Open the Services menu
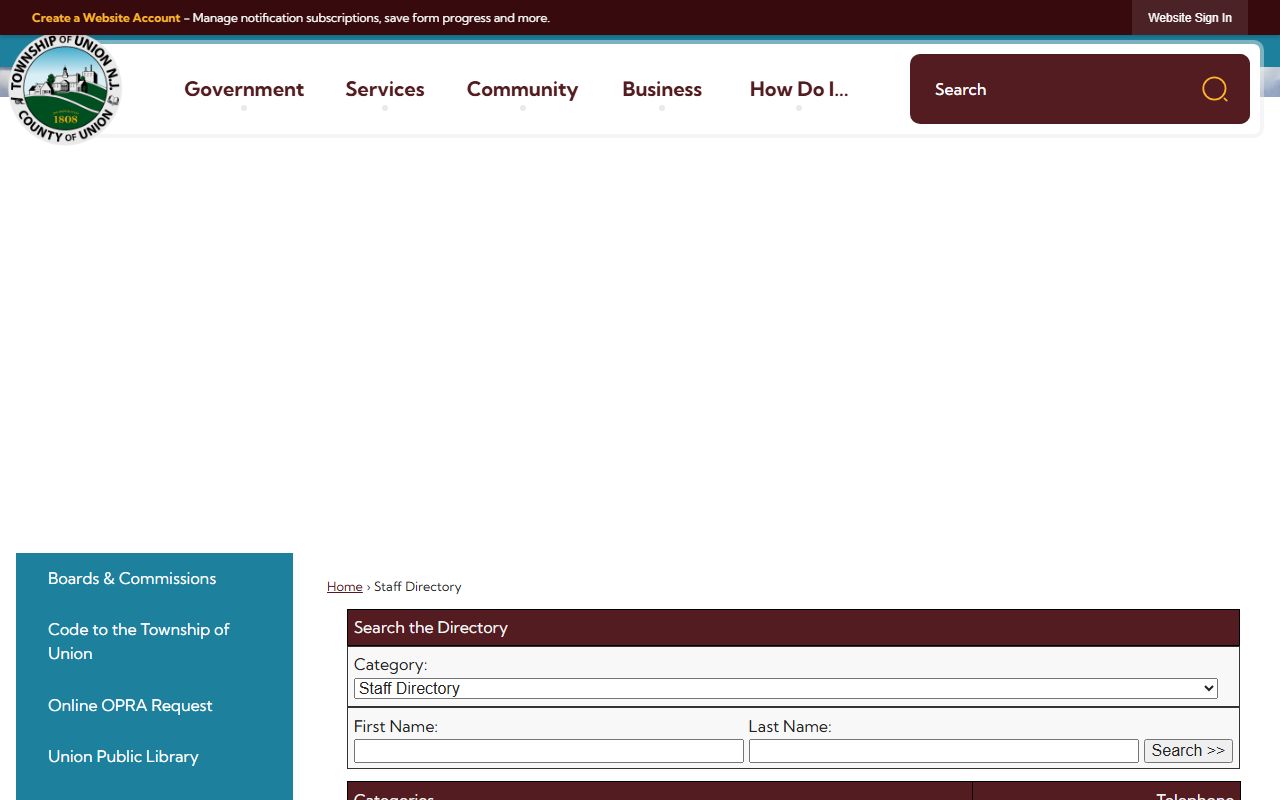The image size is (1280, 800). point(385,89)
